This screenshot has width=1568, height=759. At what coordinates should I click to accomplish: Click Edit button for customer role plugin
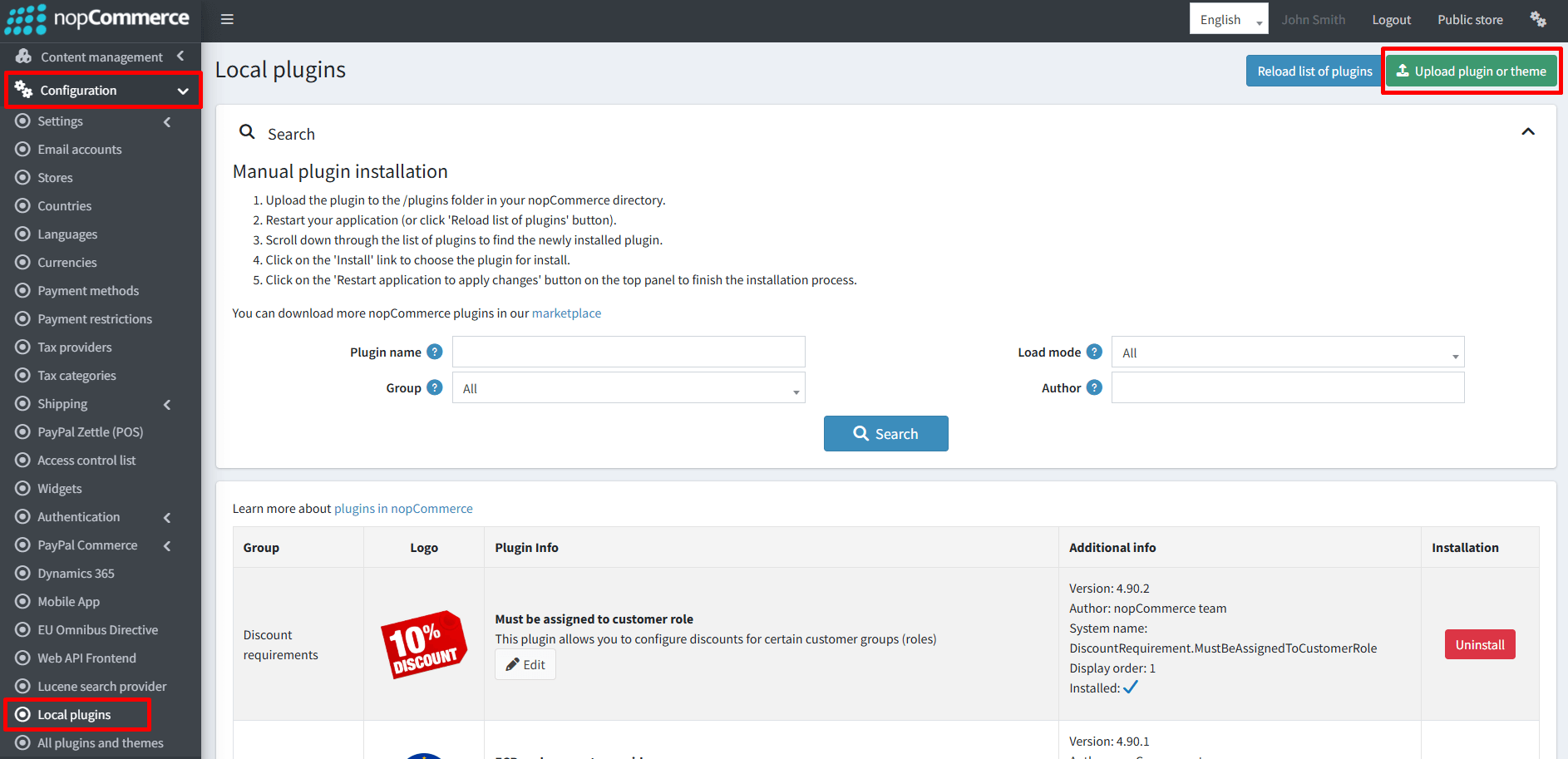tap(525, 664)
